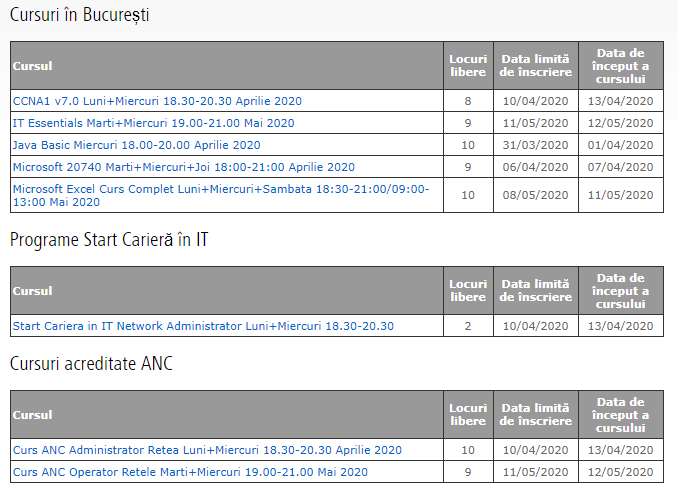Open Start Cariera in IT Network Administrator link

[203, 326]
